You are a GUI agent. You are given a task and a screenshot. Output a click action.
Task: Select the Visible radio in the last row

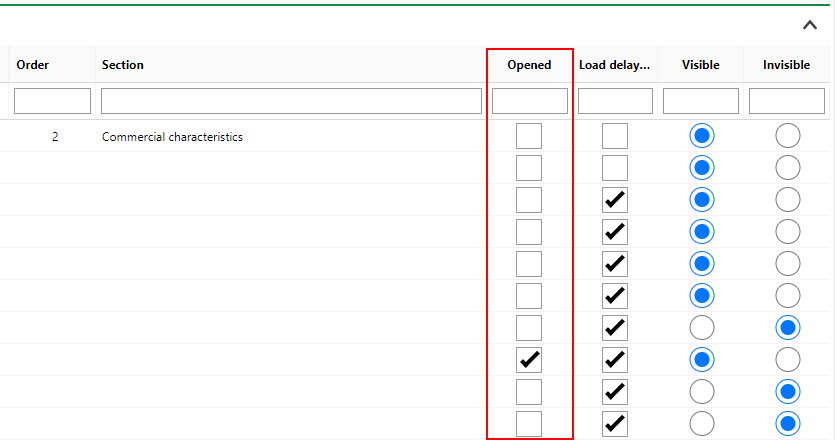click(x=702, y=424)
